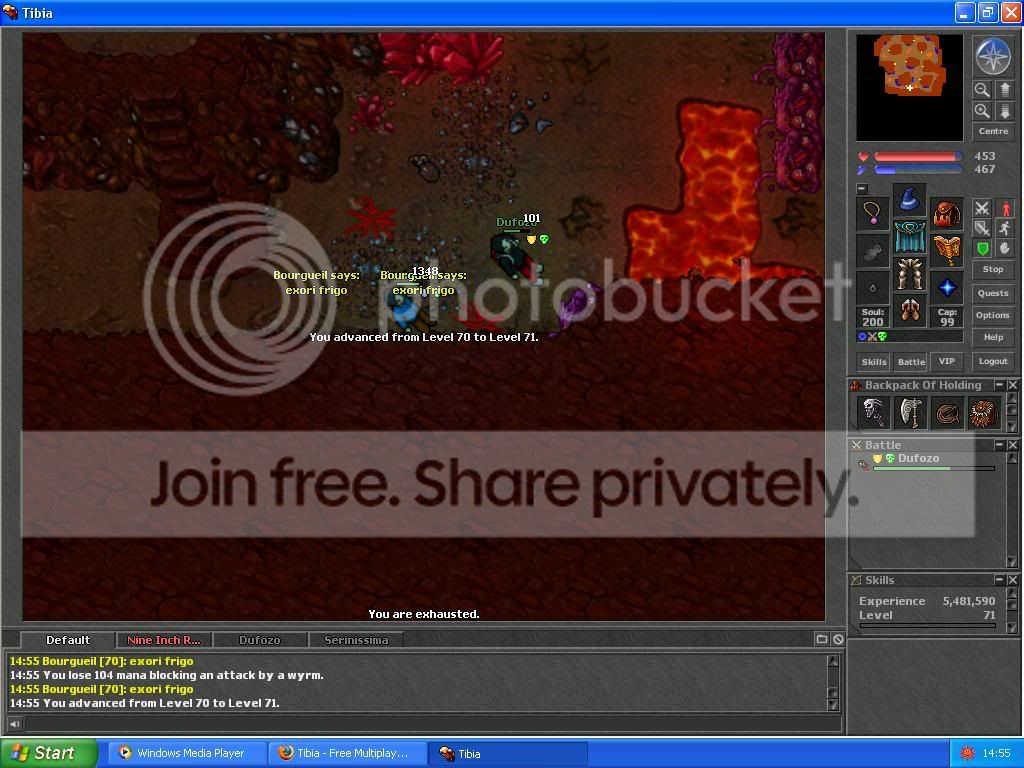This screenshot has height=768, width=1024.
Task: Collapse the inventory panel with the minus button
Action: 862,189
